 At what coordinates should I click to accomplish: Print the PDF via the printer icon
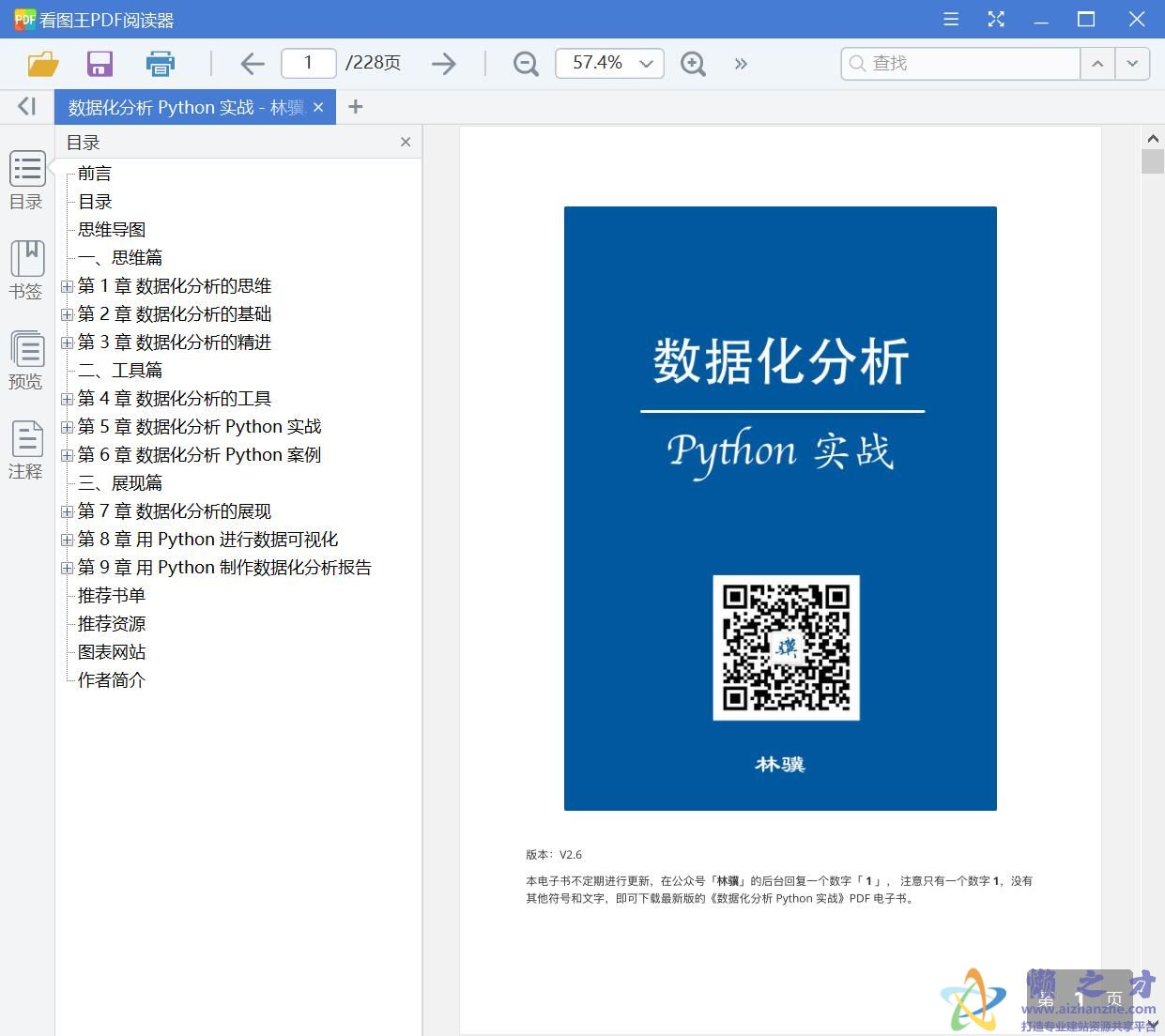pyautogui.click(x=160, y=63)
